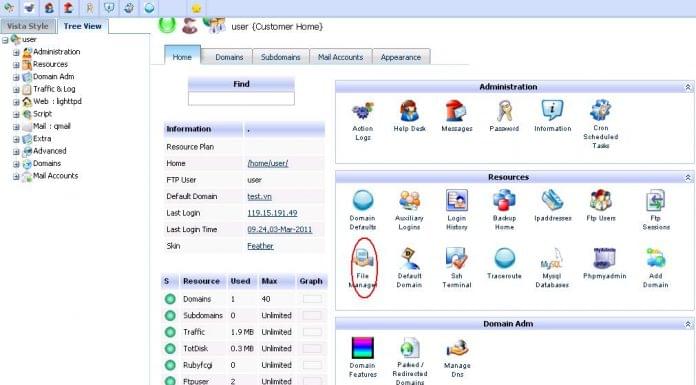Launch the Ssh Terminal
Image resolution: width=696 pixels, height=385 pixels.
[x=457, y=258]
